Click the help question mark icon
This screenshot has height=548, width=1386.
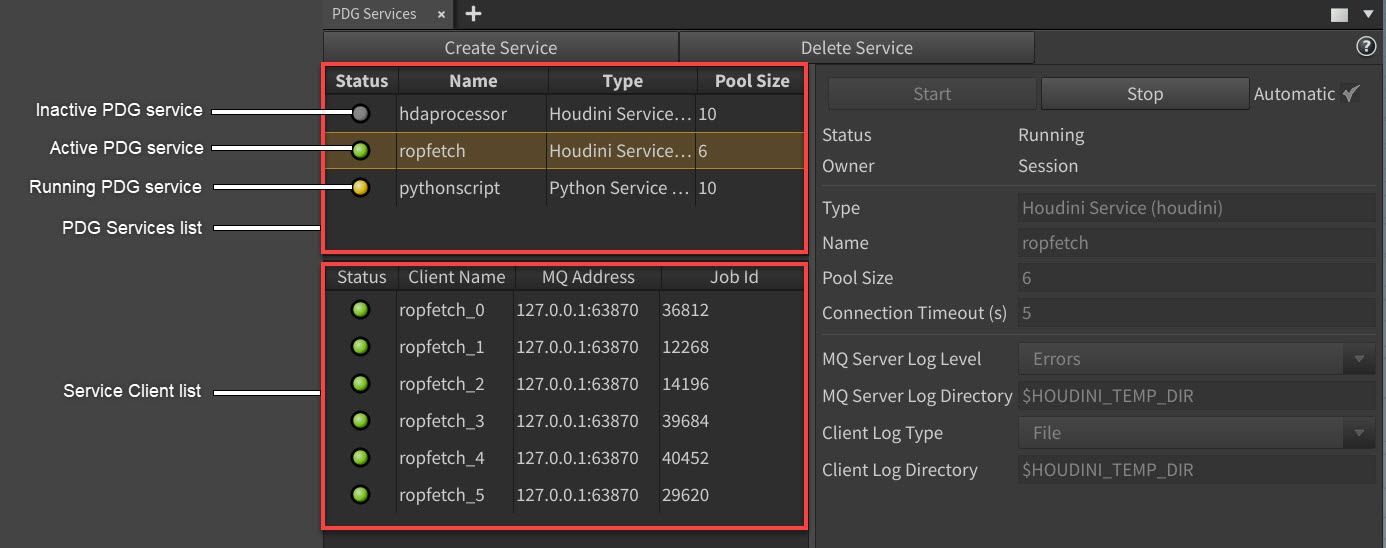pyautogui.click(x=1366, y=47)
